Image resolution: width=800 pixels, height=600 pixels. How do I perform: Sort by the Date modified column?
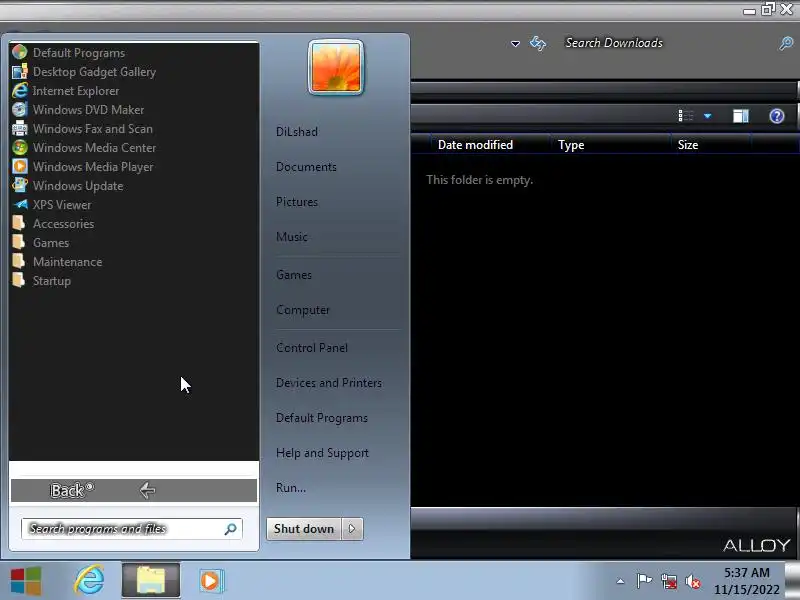tap(490, 145)
